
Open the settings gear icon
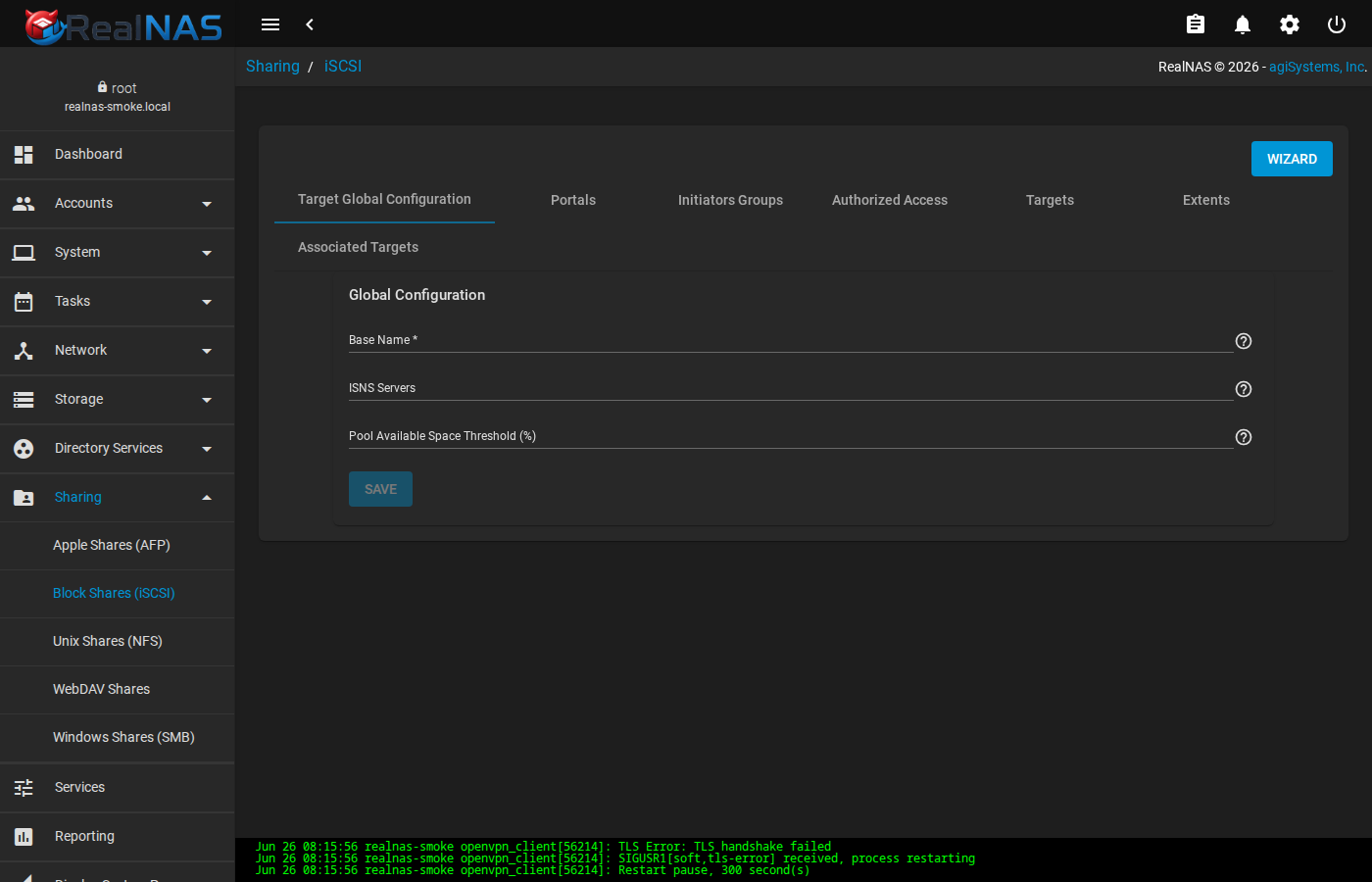1290,24
